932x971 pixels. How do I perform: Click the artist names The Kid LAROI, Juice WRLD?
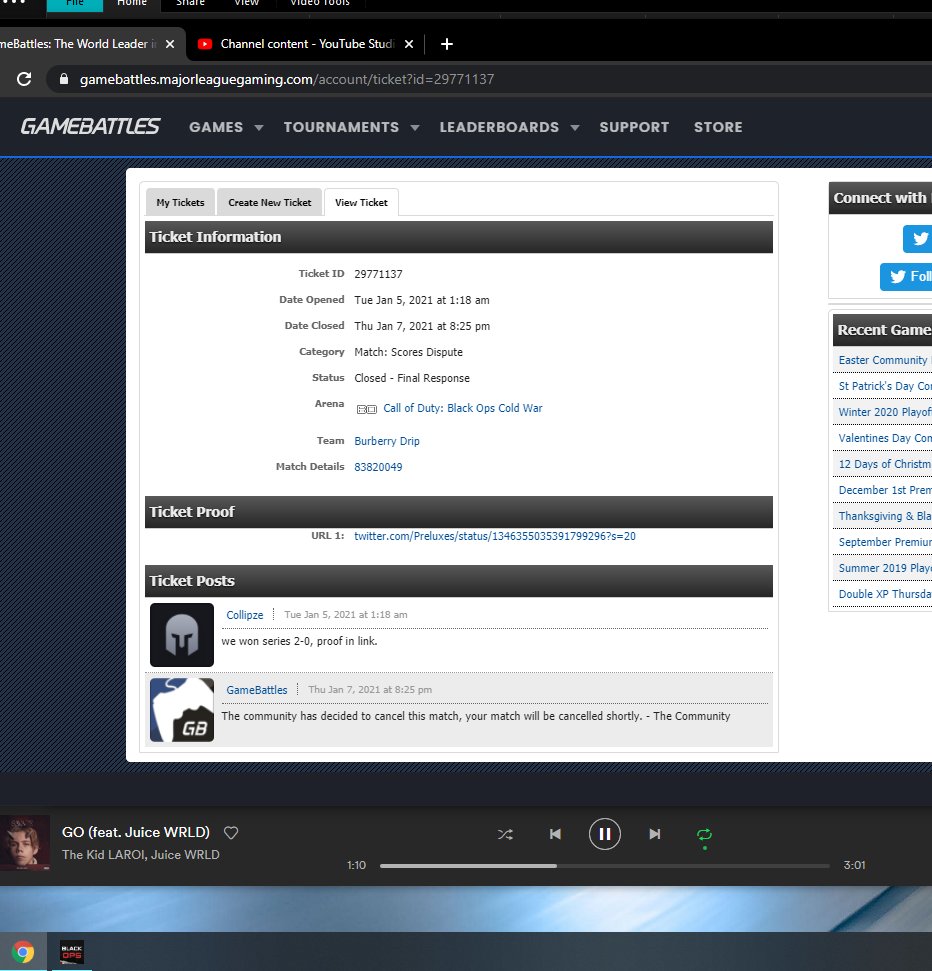[141, 855]
